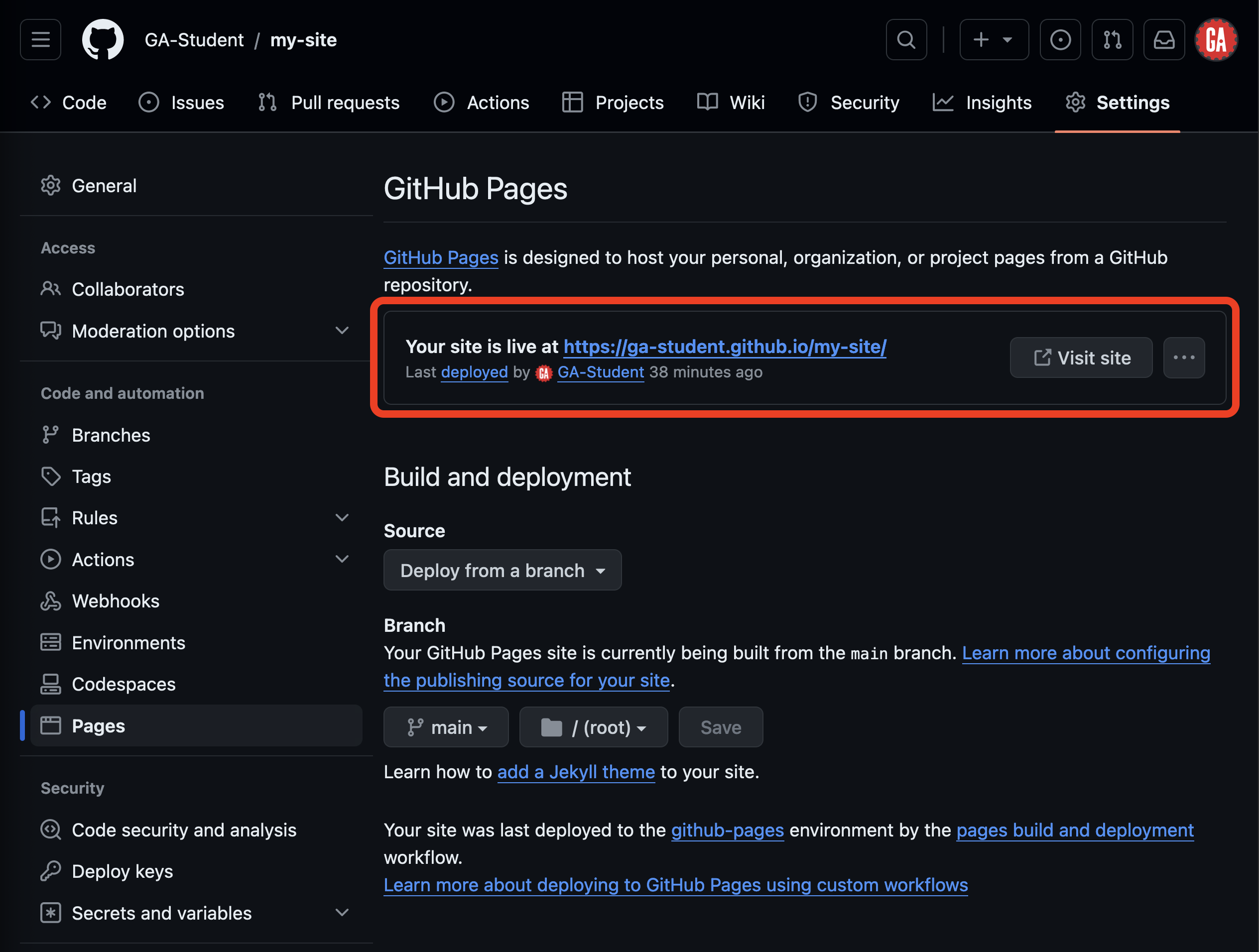Click the GA profile avatar icon

coord(1216,39)
